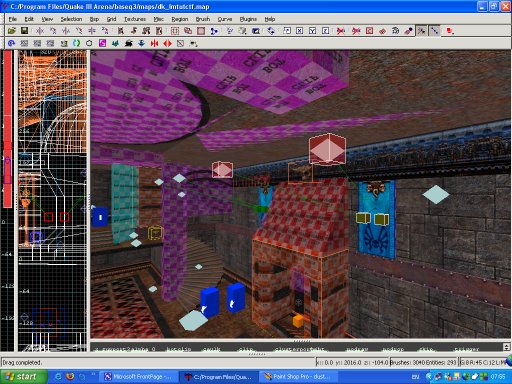Open the Curve menu
This screenshot has width=512, height=384.
pyautogui.click(x=225, y=19)
